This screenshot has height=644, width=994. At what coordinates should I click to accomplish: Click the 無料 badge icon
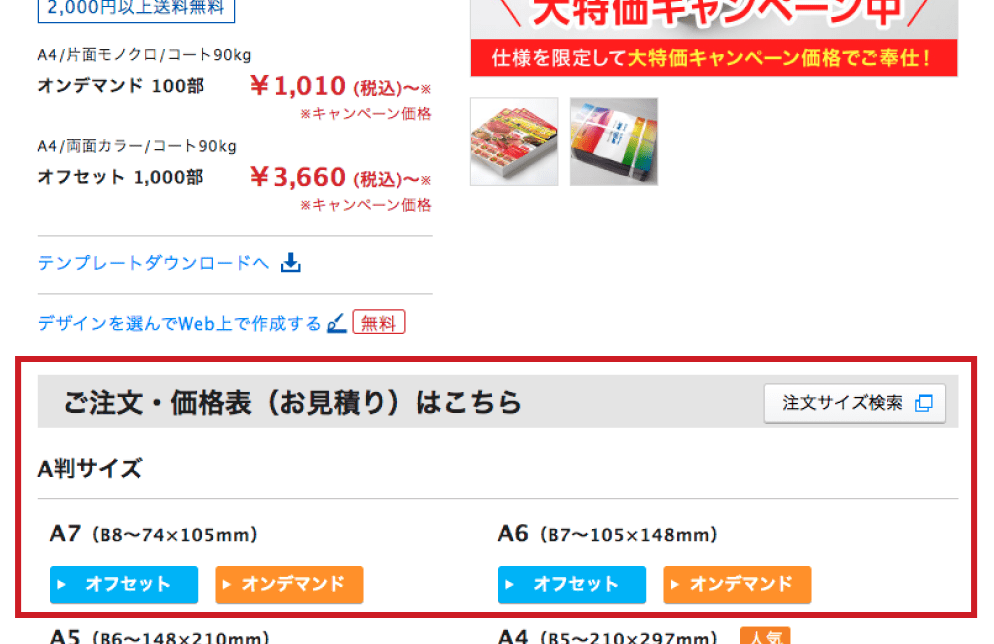point(378,323)
